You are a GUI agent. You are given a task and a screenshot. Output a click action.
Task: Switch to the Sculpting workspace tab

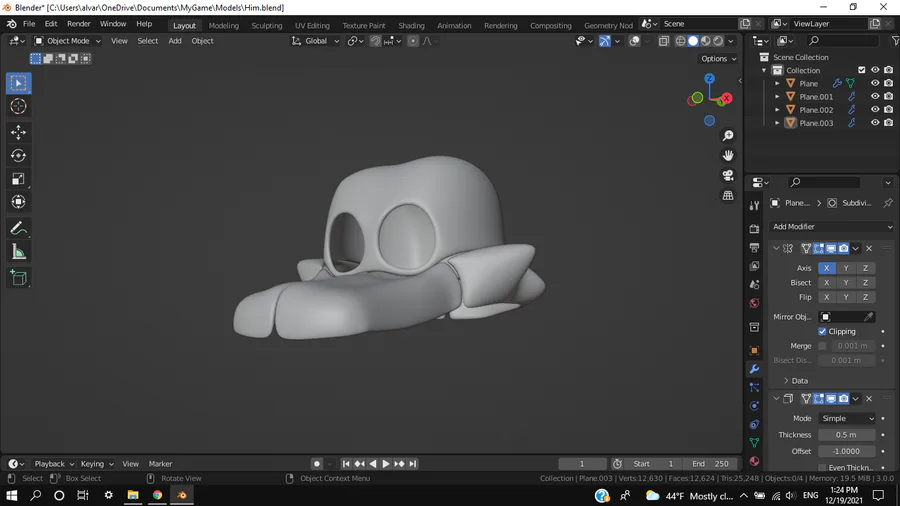click(x=266, y=26)
